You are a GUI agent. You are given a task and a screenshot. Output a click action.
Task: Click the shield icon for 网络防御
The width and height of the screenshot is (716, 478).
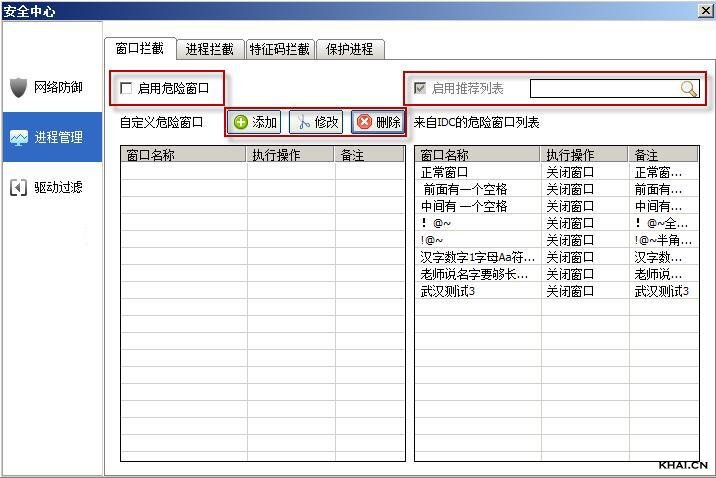18,87
